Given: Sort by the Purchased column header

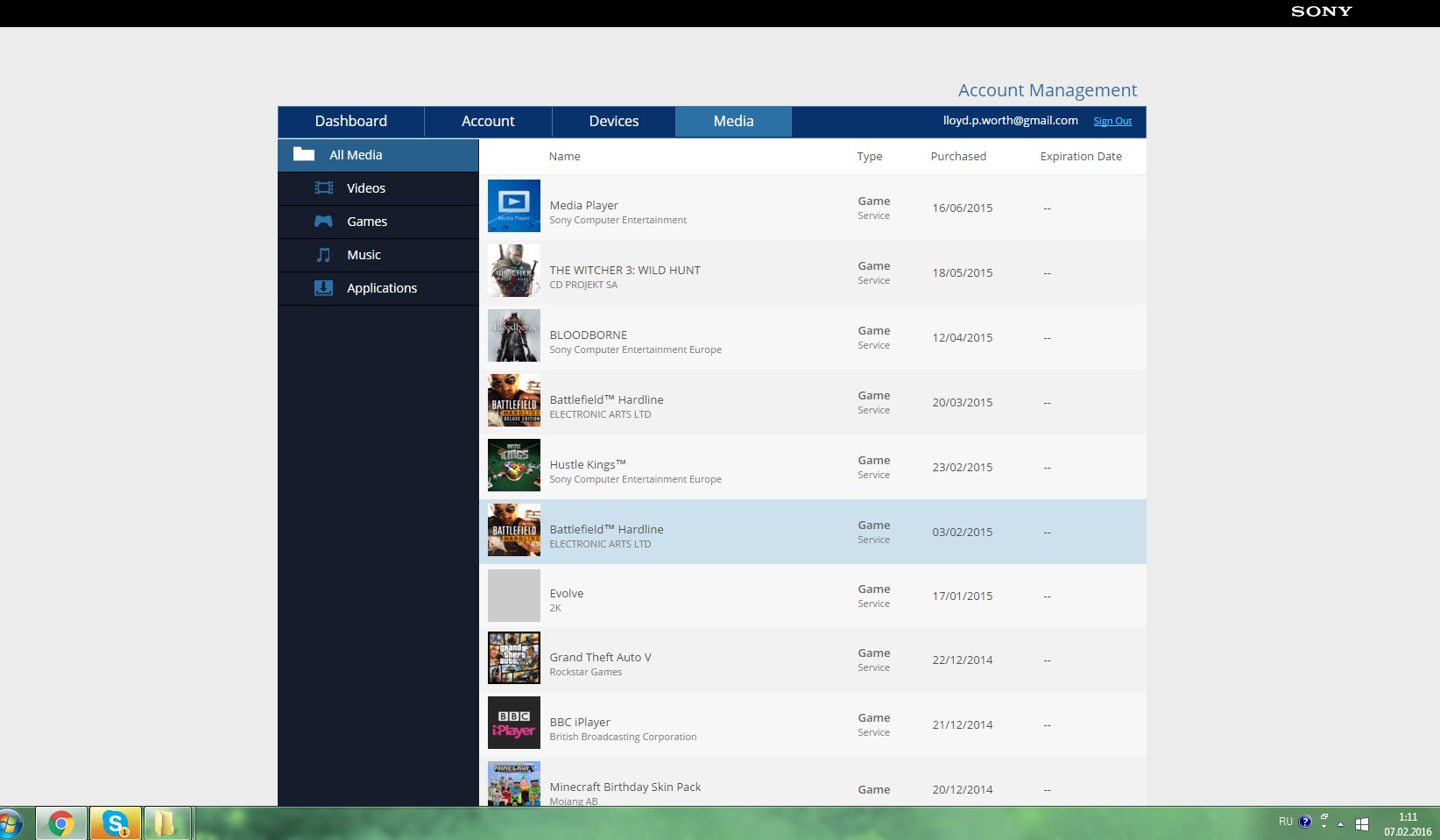Looking at the screenshot, I should [x=958, y=156].
